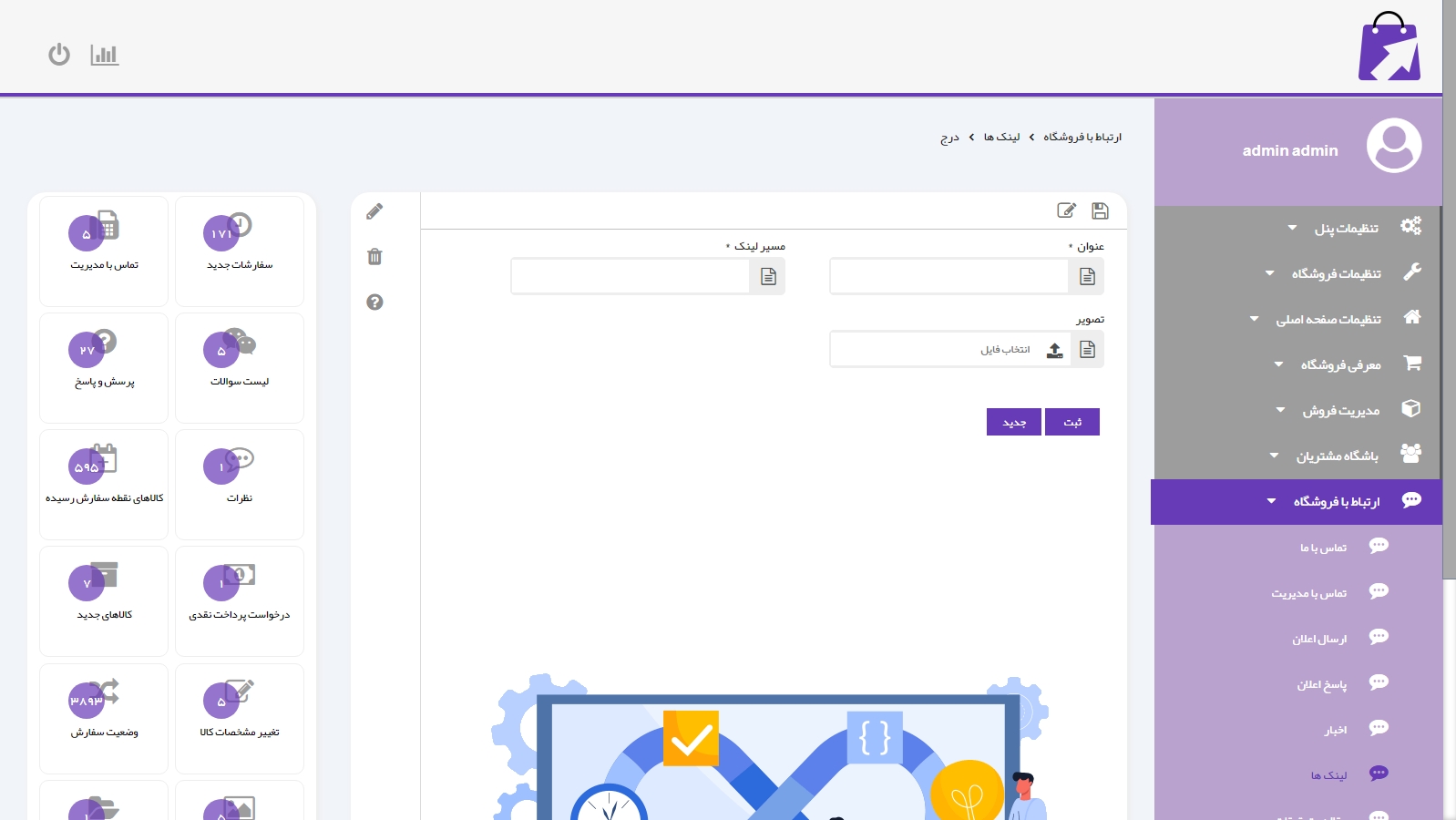This screenshot has width=1456, height=820.
Task: Click the save floppy disk icon
Action: tap(1100, 210)
